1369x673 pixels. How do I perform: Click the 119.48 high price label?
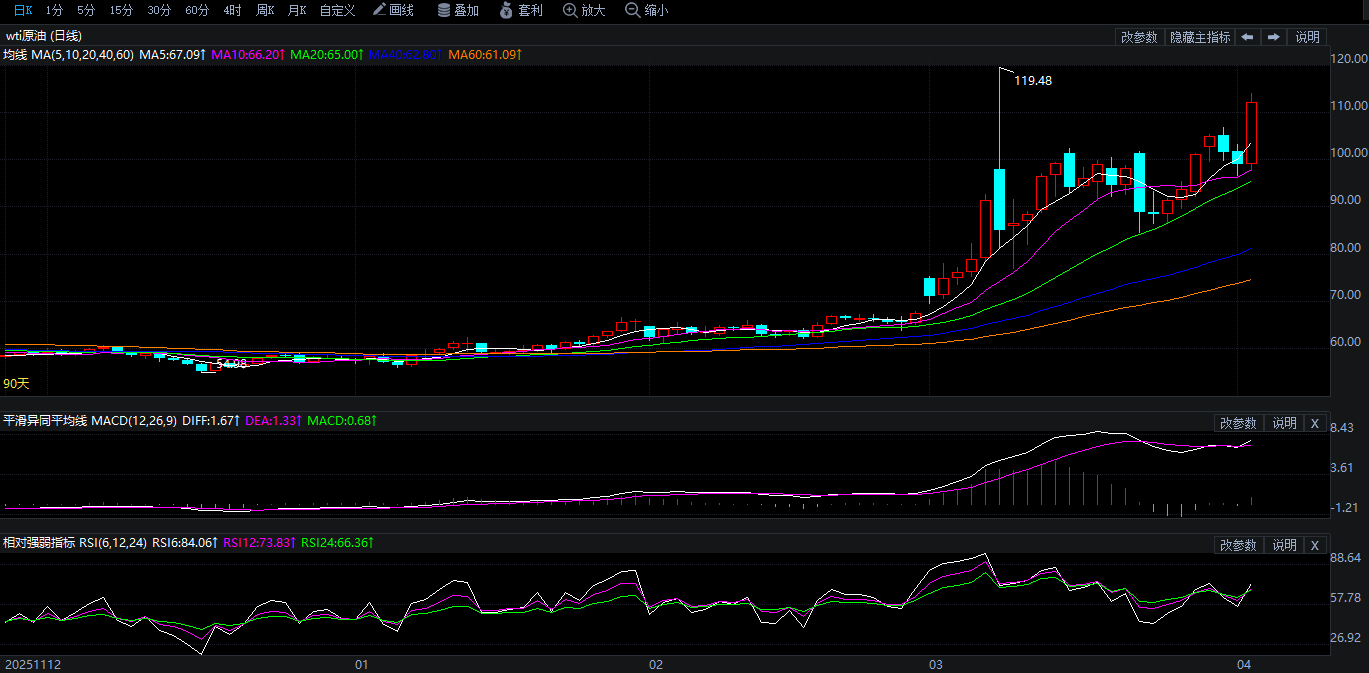click(x=1033, y=80)
